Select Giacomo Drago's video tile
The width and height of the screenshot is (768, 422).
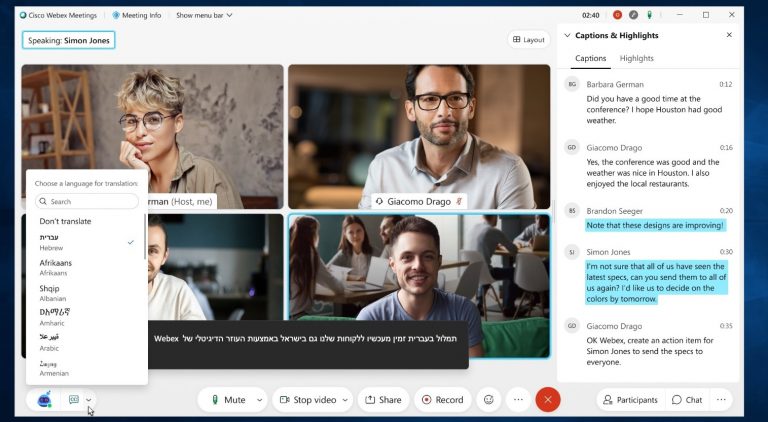419,137
